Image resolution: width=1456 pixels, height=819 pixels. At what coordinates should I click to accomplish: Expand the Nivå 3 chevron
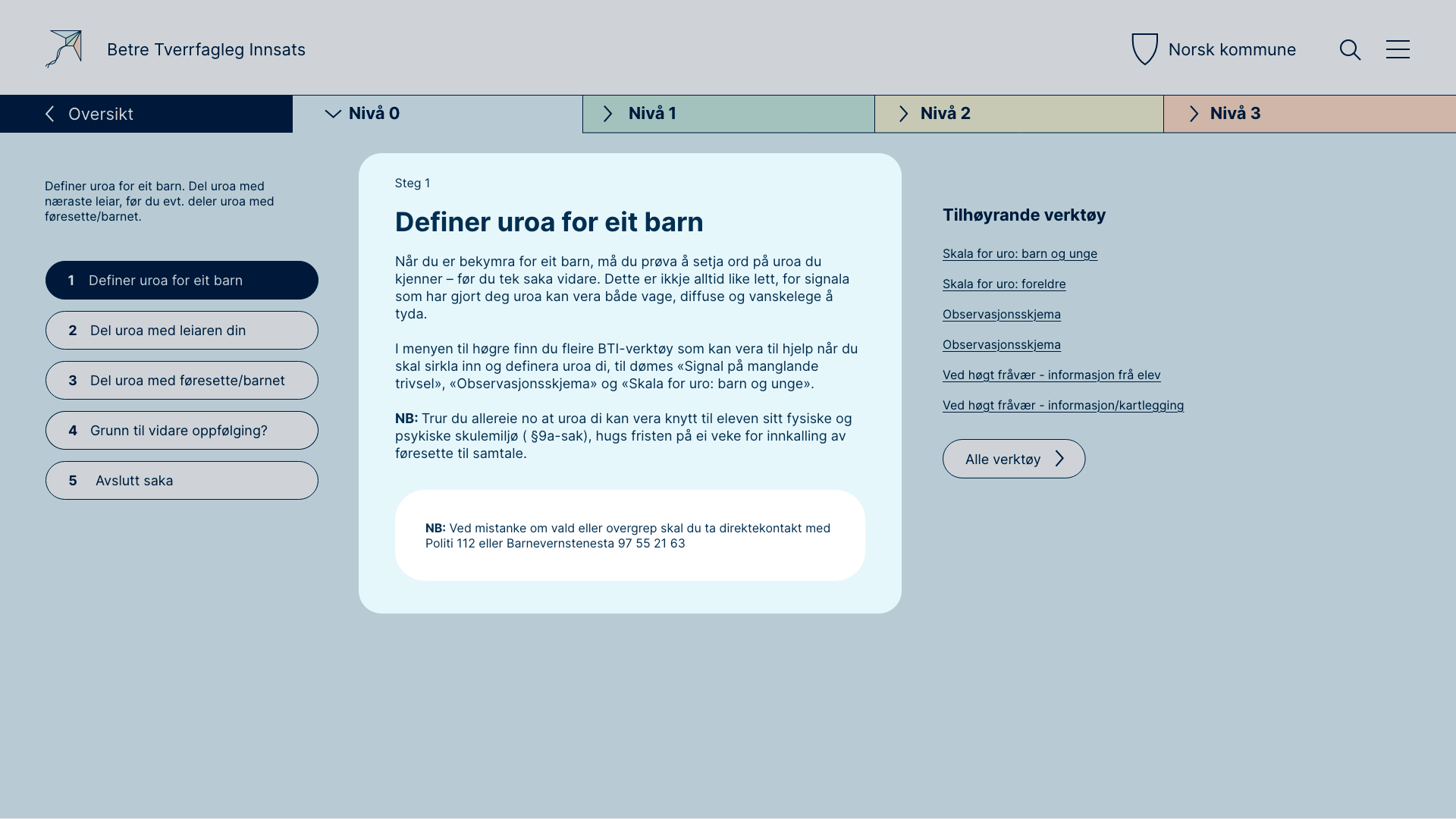point(1194,114)
